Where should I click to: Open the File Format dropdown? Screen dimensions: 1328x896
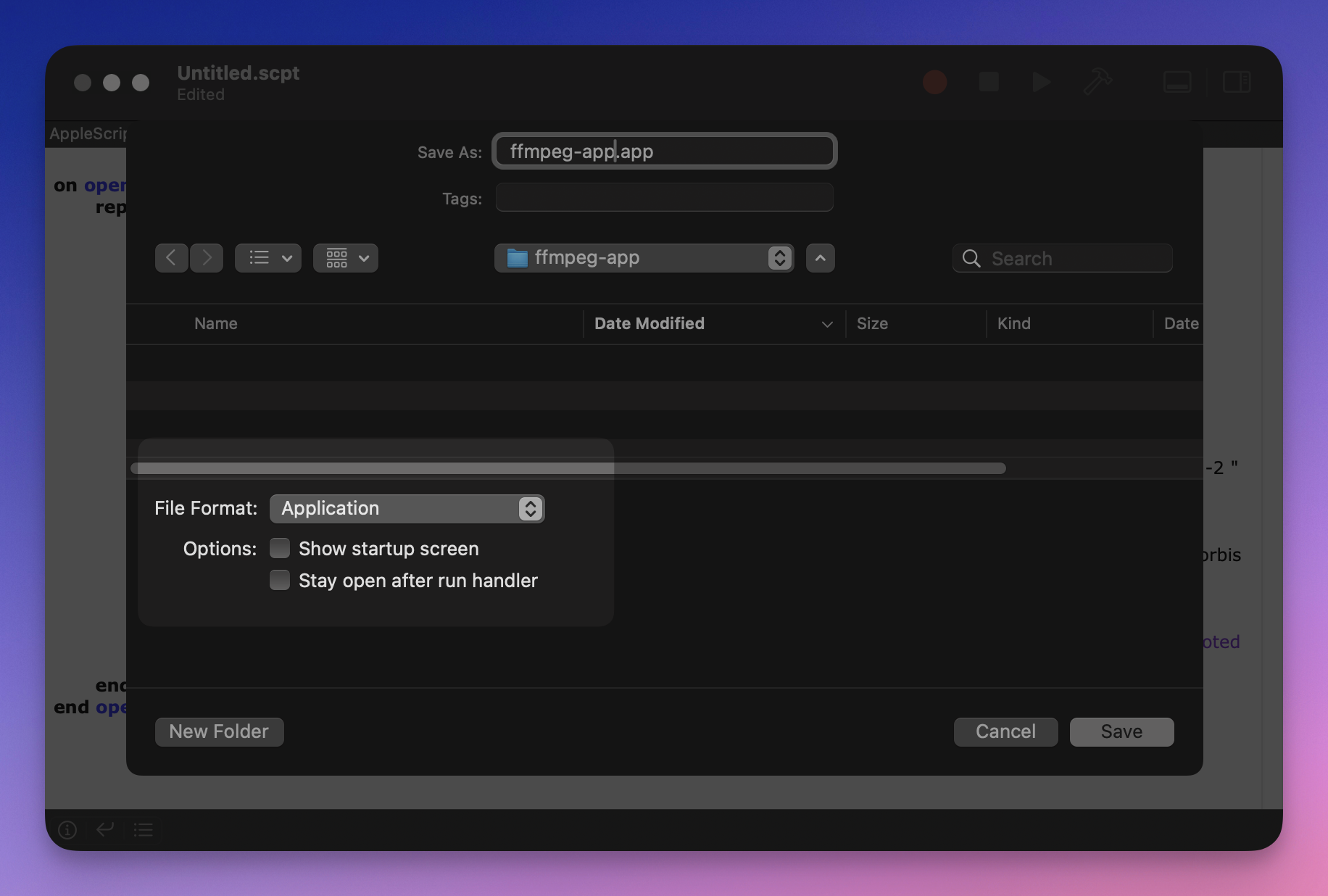click(407, 508)
